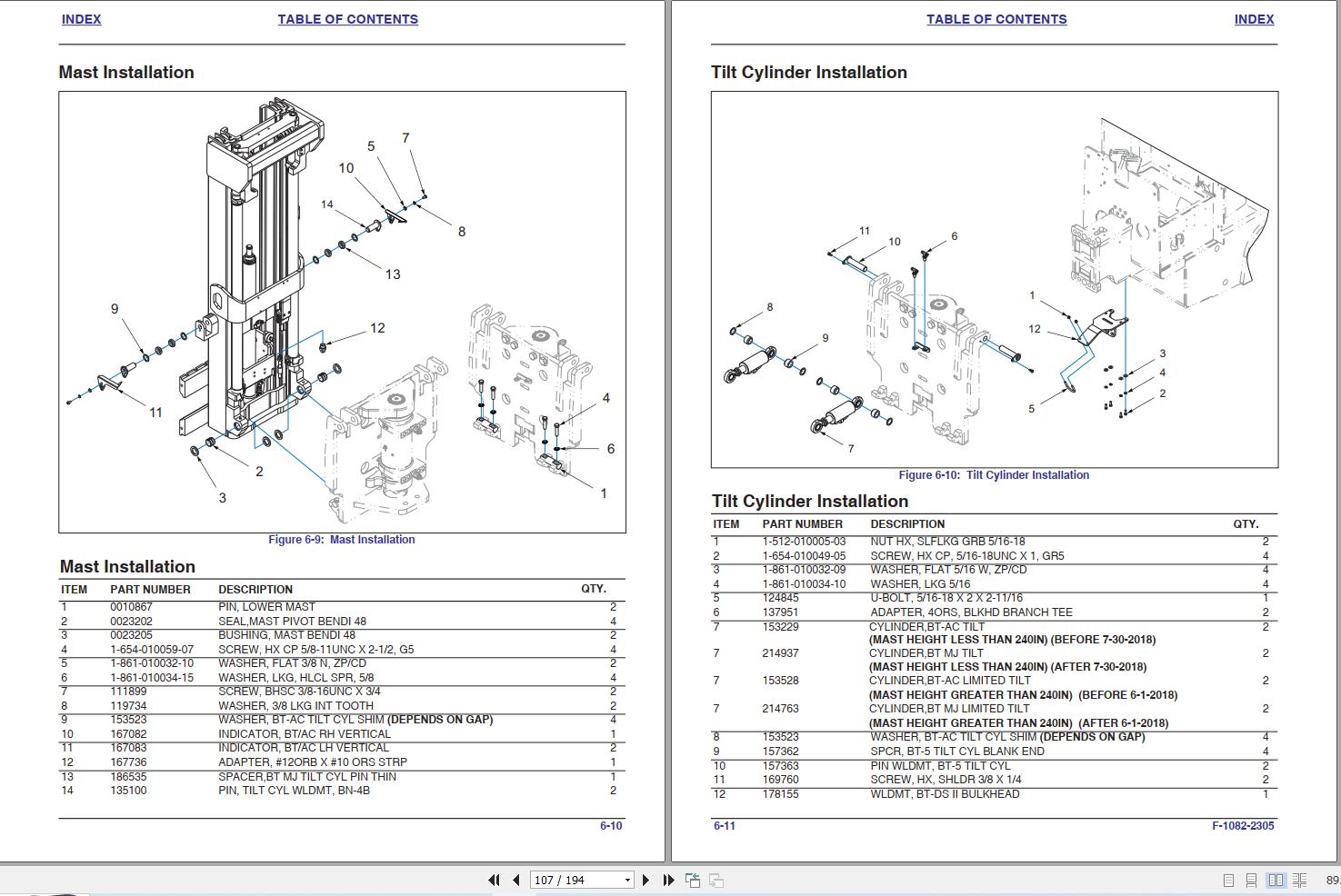1341x896 pixels.
Task: Click part number 0010867
Action: [131, 607]
